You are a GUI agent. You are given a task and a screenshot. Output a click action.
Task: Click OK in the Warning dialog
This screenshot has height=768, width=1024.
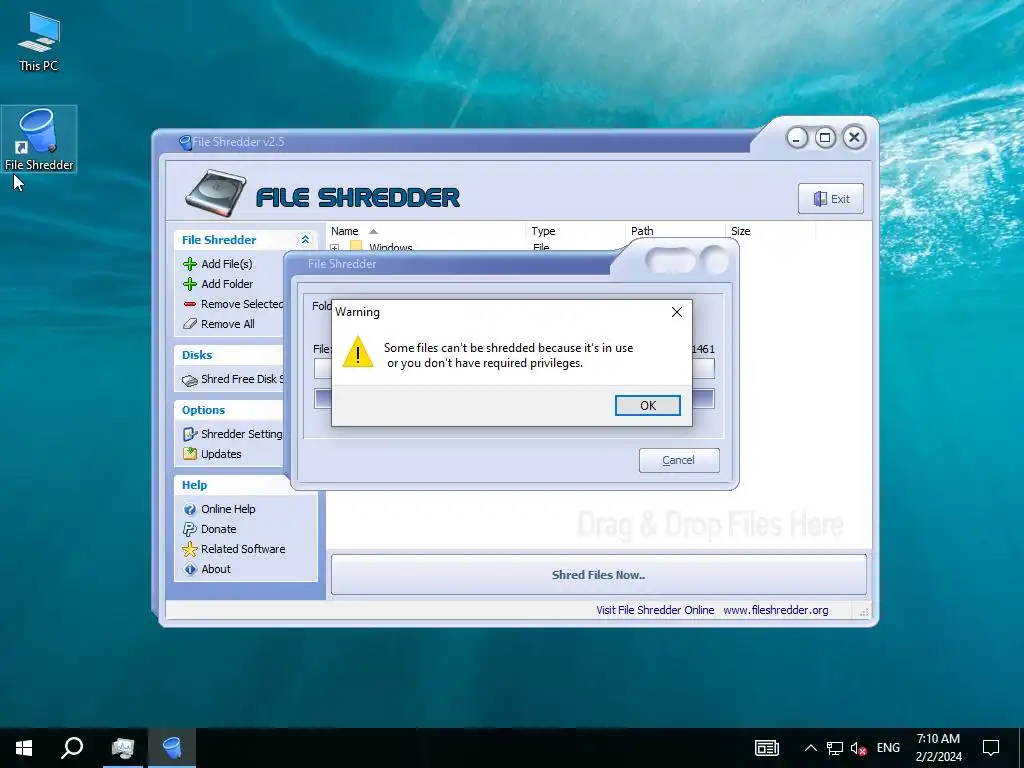(x=647, y=406)
